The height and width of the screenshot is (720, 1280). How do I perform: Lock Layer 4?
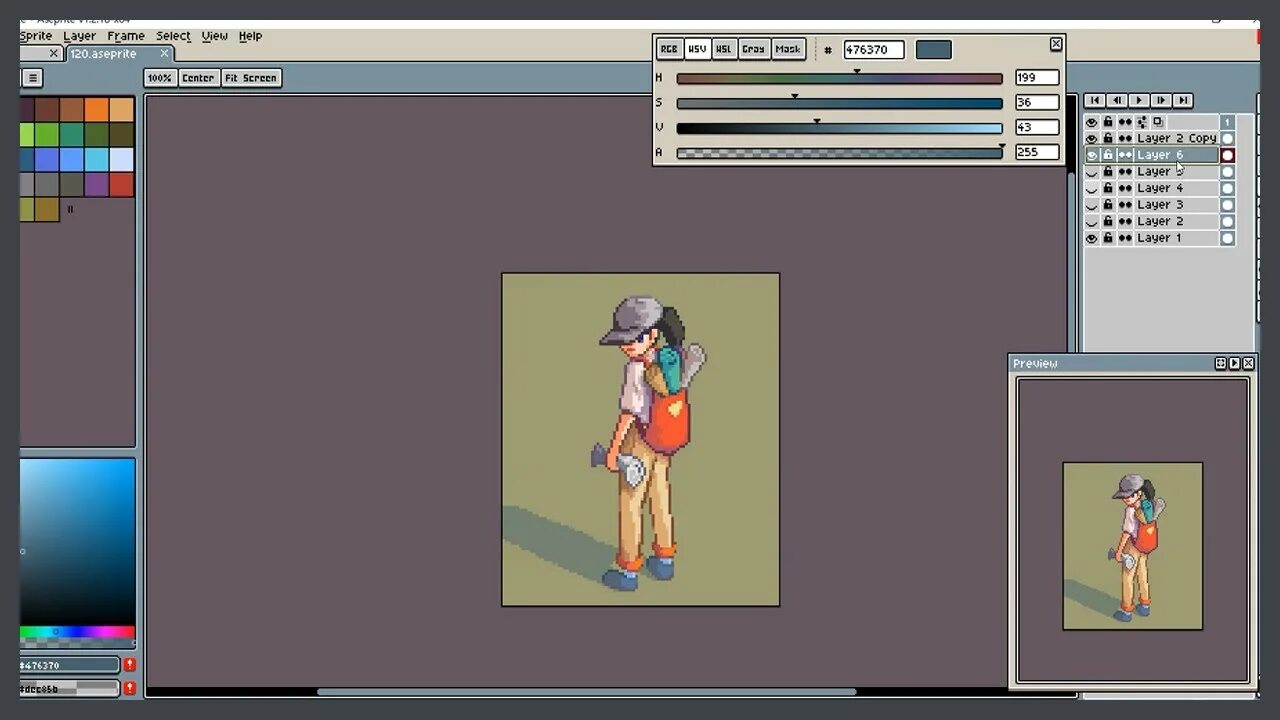tap(1108, 188)
